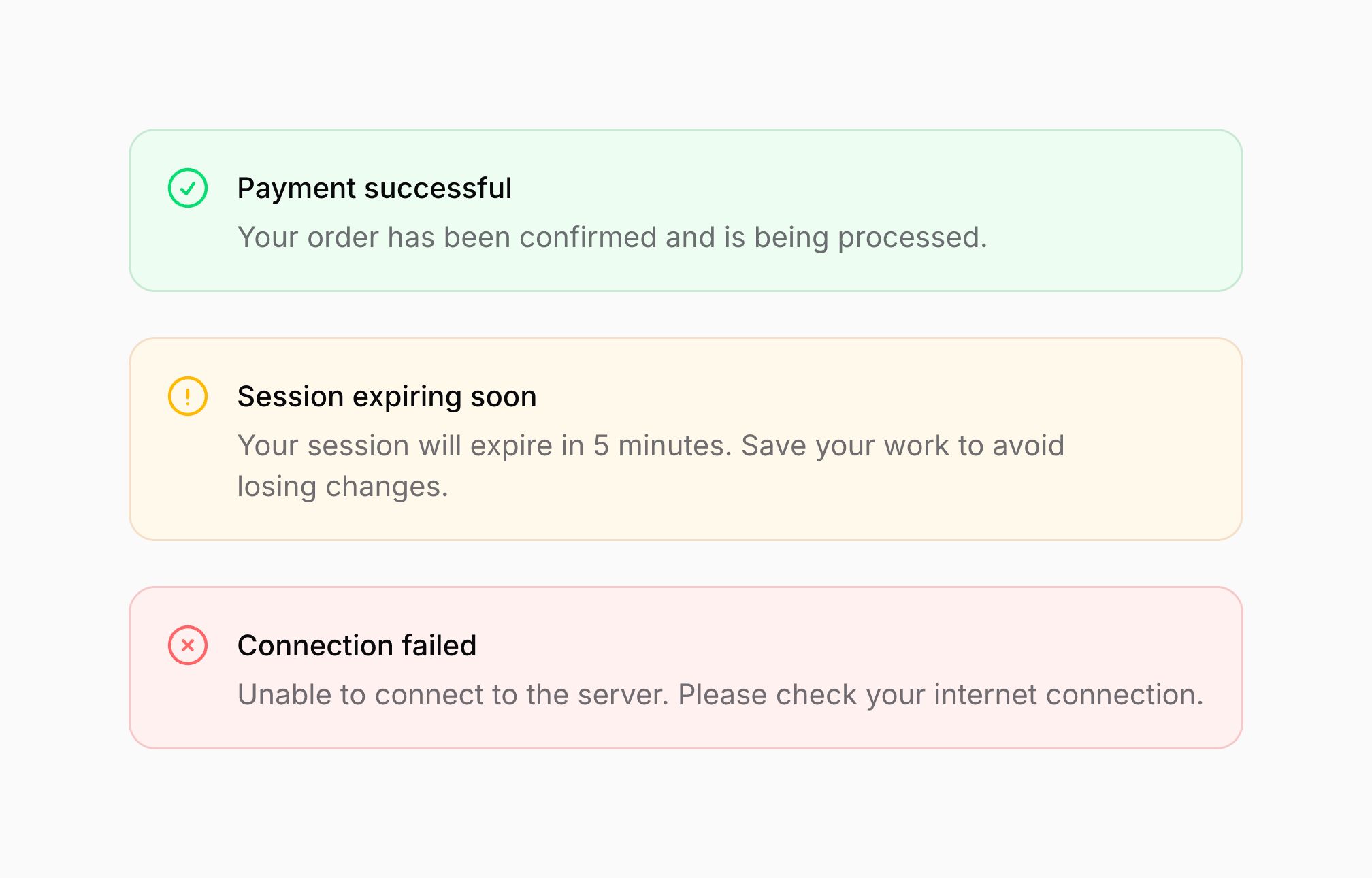Image resolution: width=1372 pixels, height=878 pixels.
Task: Click "Please check your internet connection" sentence
Action: pos(941,695)
